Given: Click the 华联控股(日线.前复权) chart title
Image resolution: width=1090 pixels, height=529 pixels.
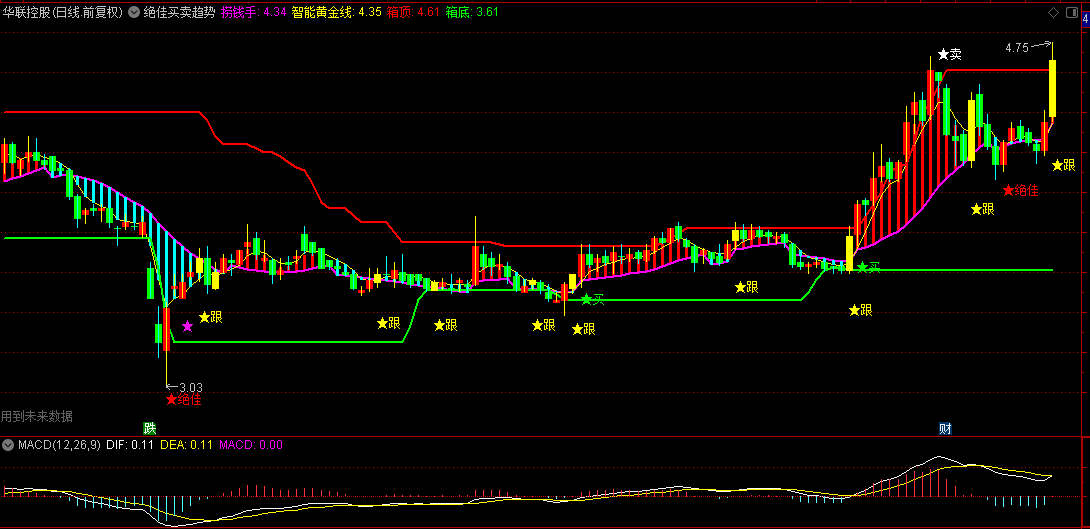Looking at the screenshot, I should click(x=63, y=13).
